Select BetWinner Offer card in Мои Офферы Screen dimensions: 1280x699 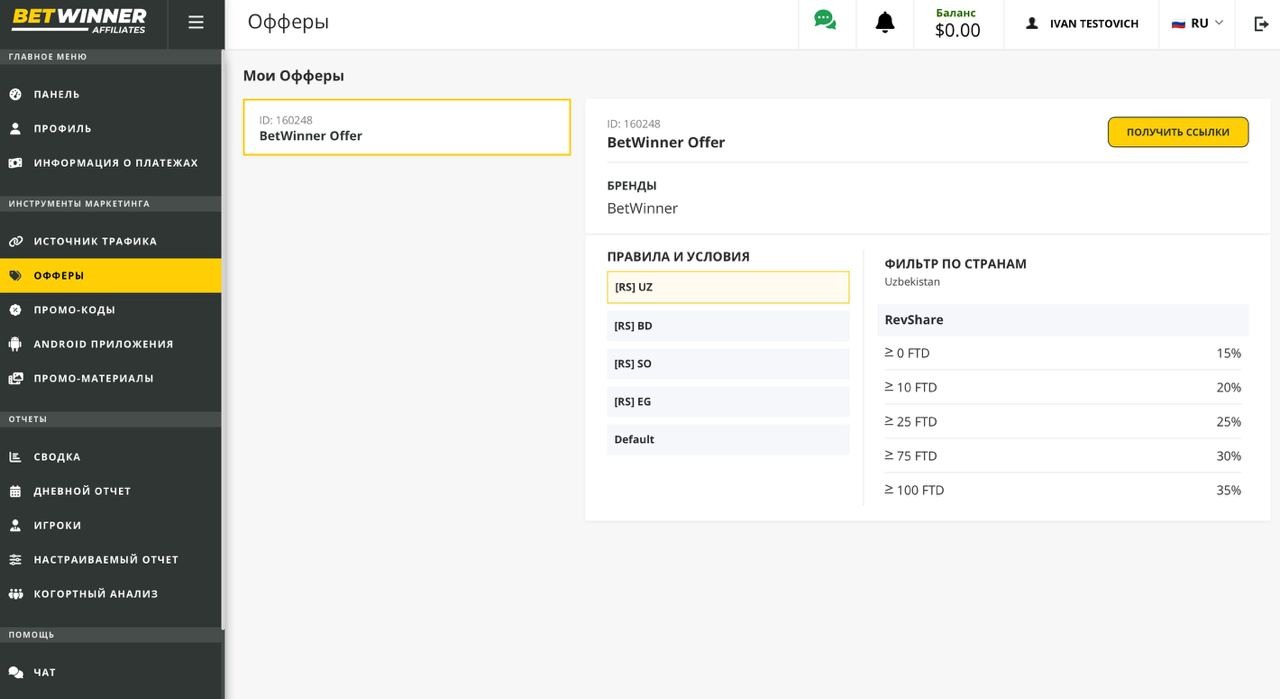click(x=406, y=127)
